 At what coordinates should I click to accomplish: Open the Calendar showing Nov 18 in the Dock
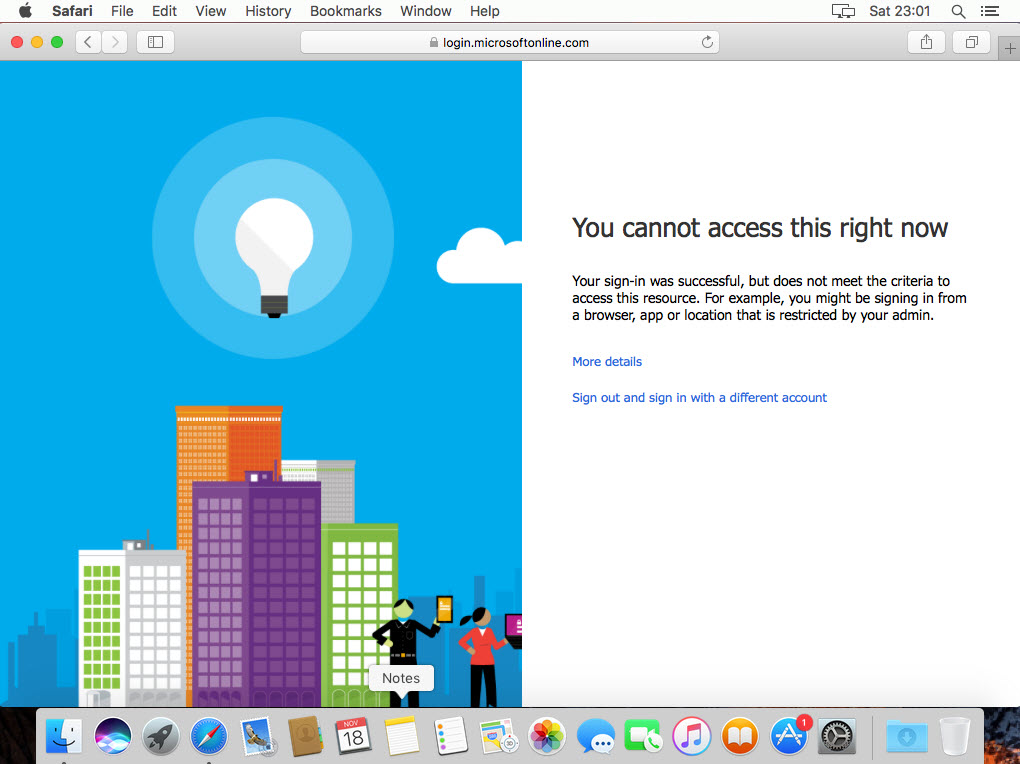click(x=353, y=737)
